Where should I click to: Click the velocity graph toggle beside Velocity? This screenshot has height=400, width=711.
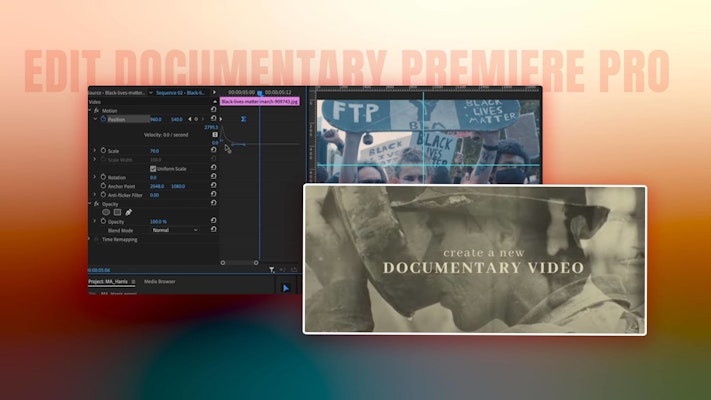214,135
